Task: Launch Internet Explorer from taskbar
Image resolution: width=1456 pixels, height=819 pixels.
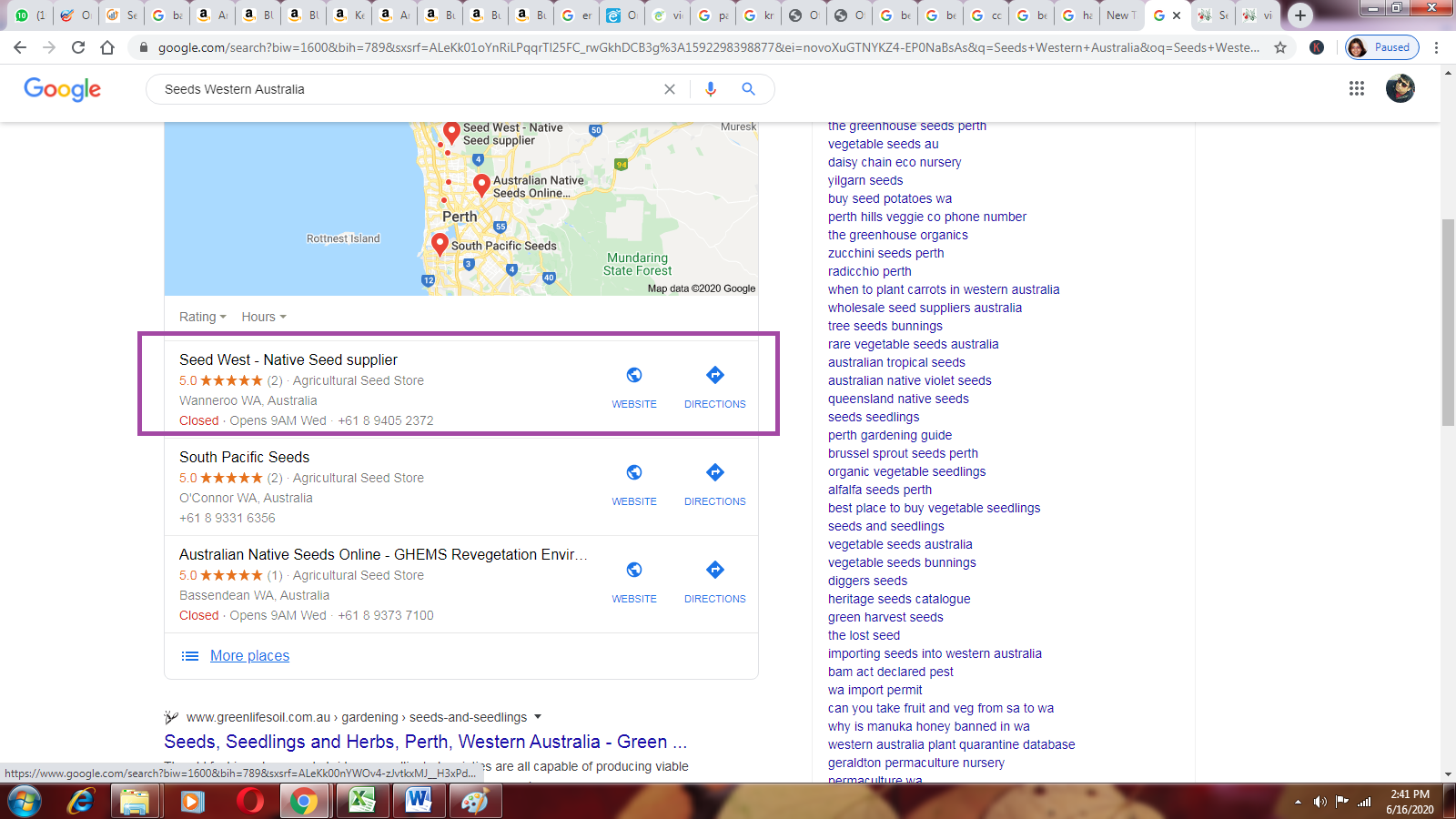Action: coord(81,802)
